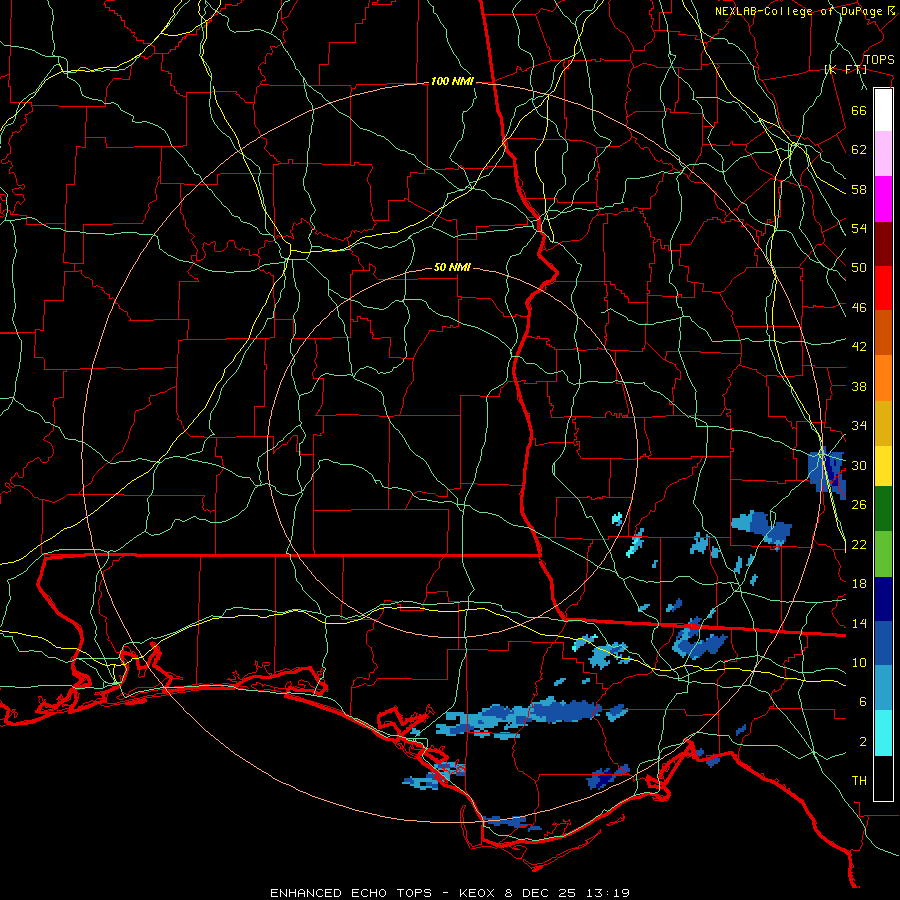The image size is (900, 900).
Task: Click the black TH threshold swatch
Action: (883, 778)
